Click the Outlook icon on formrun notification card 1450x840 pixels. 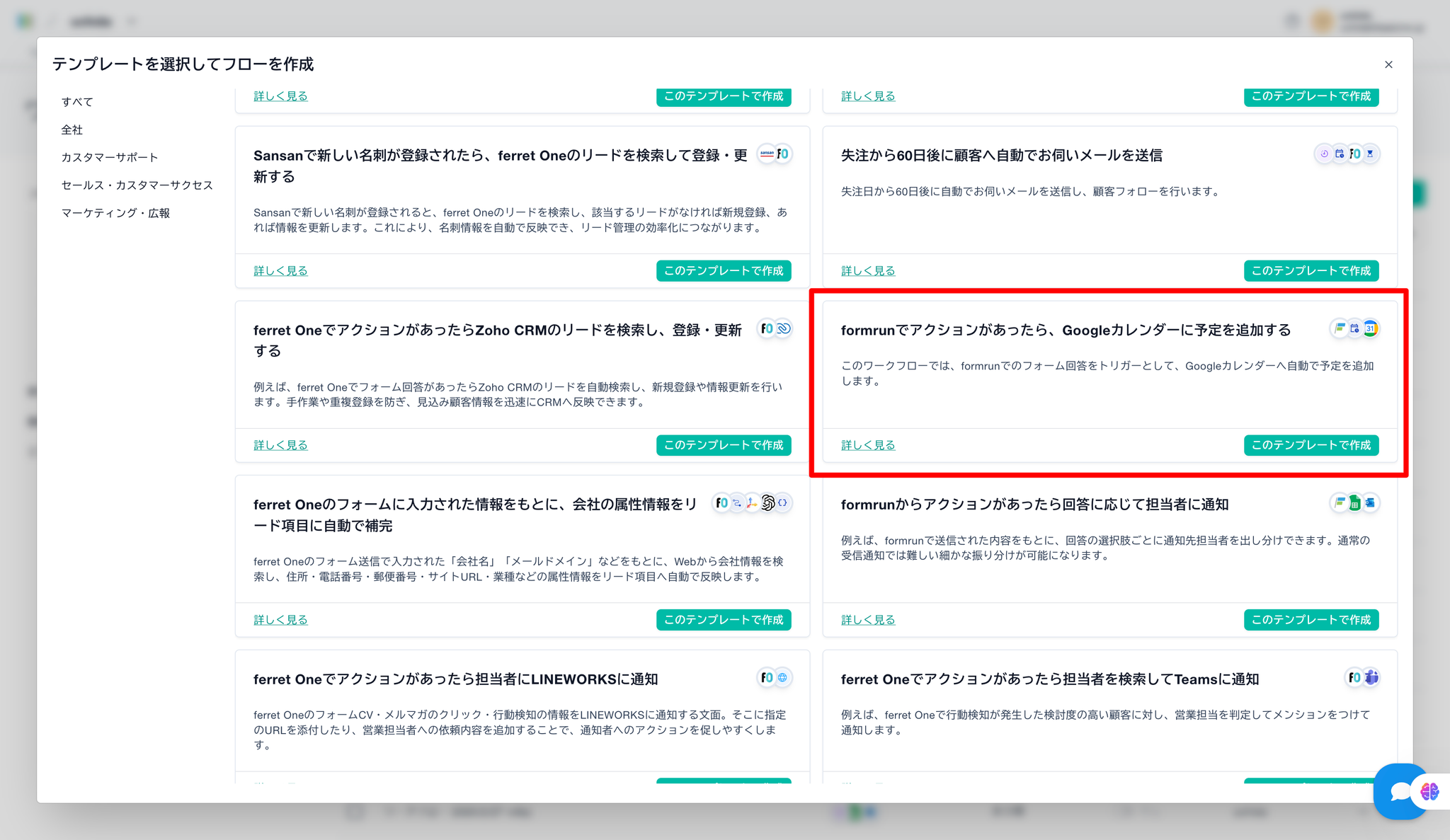[x=1370, y=503]
